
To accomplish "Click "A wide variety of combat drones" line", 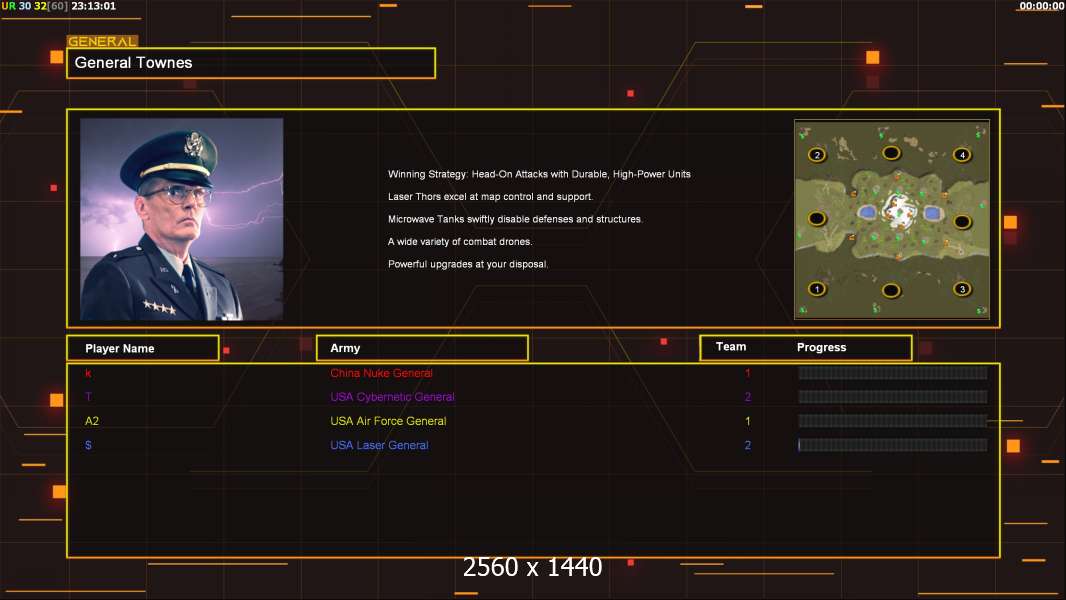I will coord(460,241).
